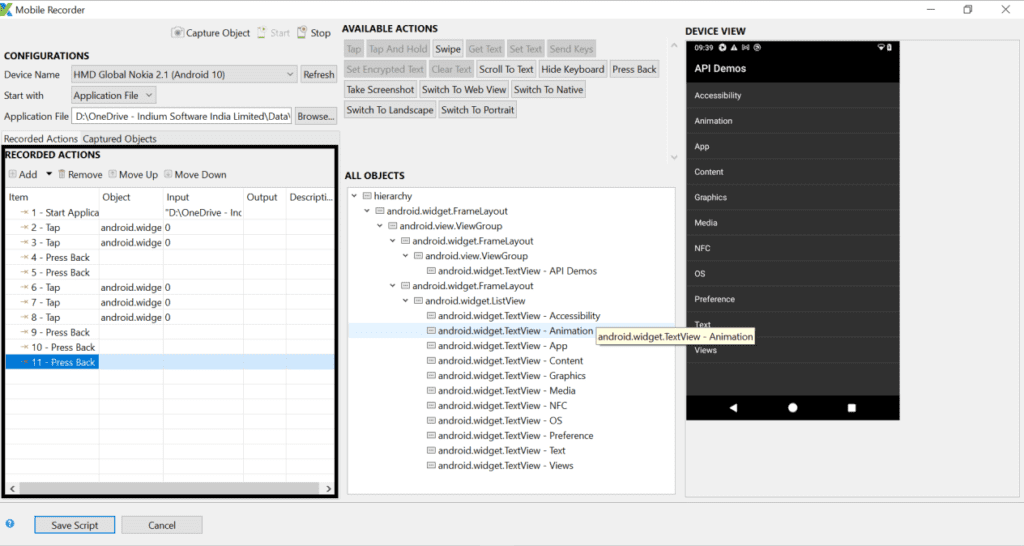The height and width of the screenshot is (546, 1024).
Task: Click the Add action plus icon
Action: [12, 174]
